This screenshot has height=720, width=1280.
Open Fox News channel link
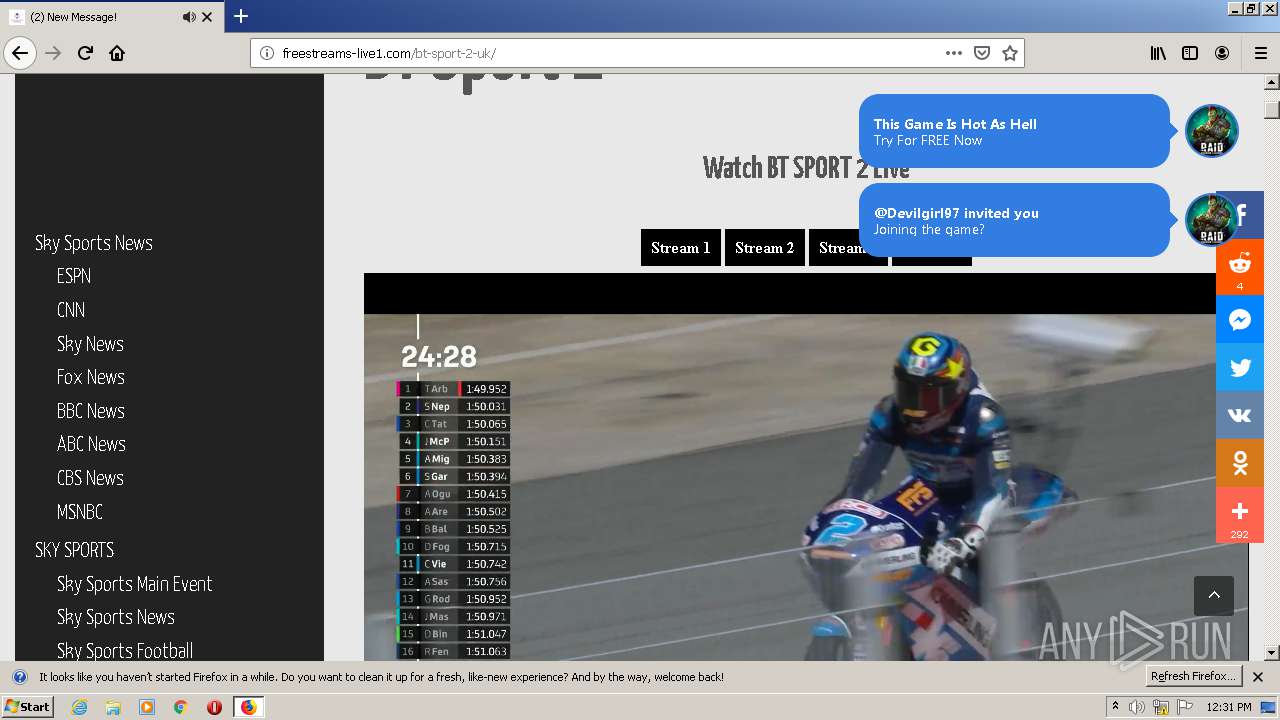pyautogui.click(x=91, y=377)
